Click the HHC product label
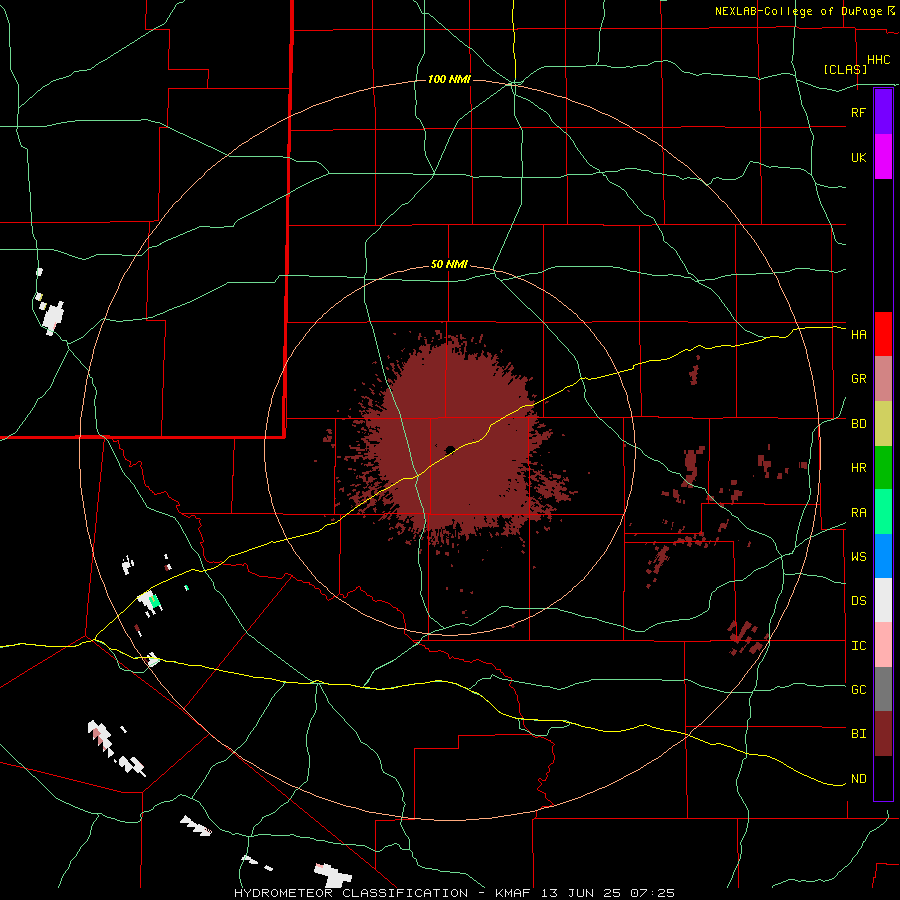 coord(878,60)
